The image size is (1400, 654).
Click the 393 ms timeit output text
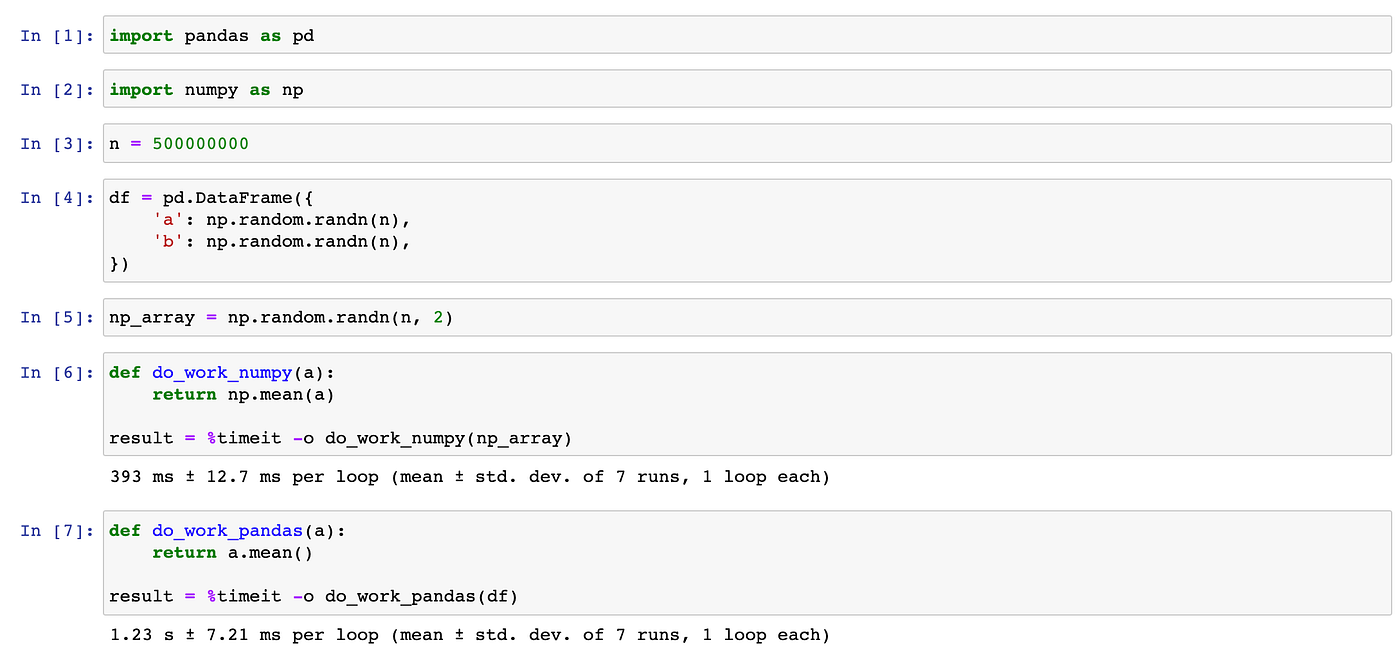click(470, 477)
